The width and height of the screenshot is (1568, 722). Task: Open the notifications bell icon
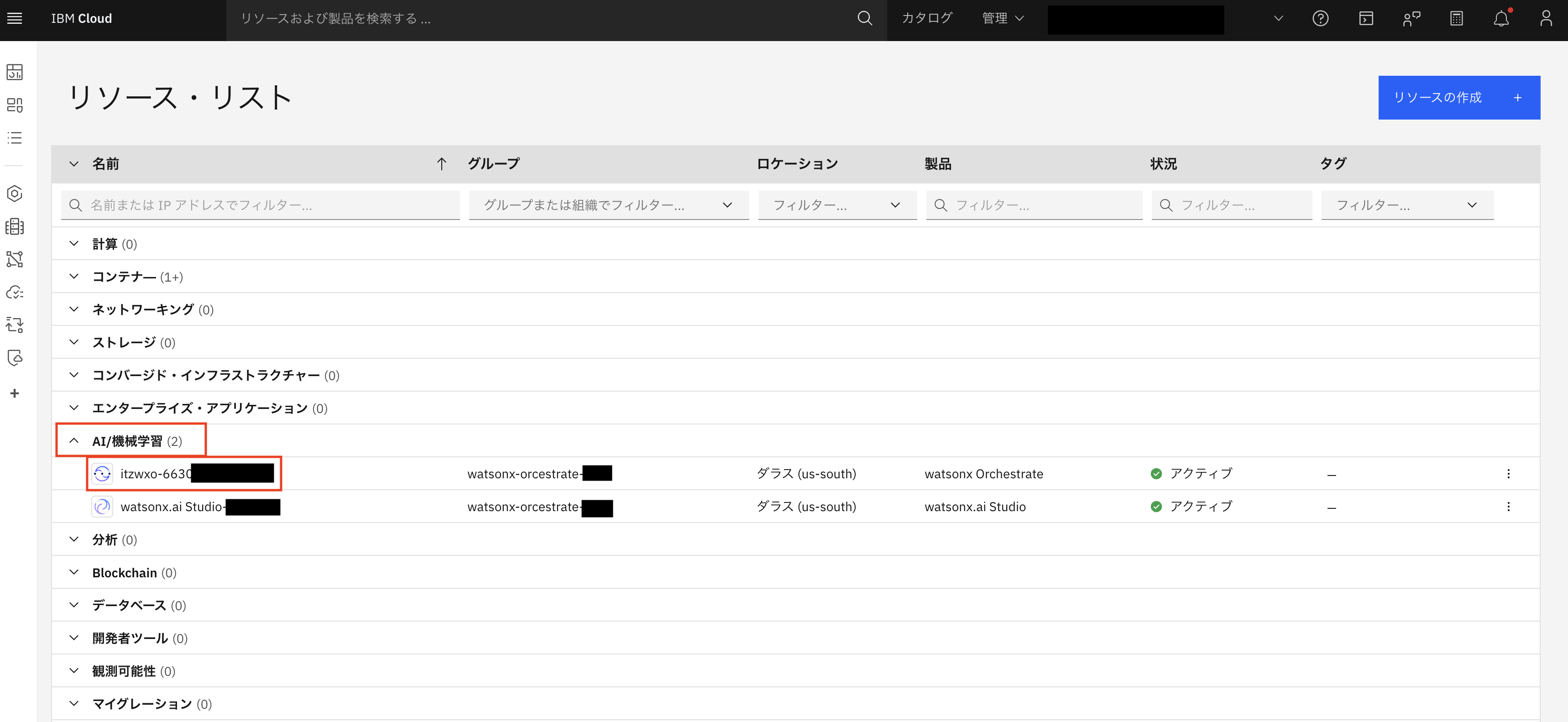[1501, 18]
